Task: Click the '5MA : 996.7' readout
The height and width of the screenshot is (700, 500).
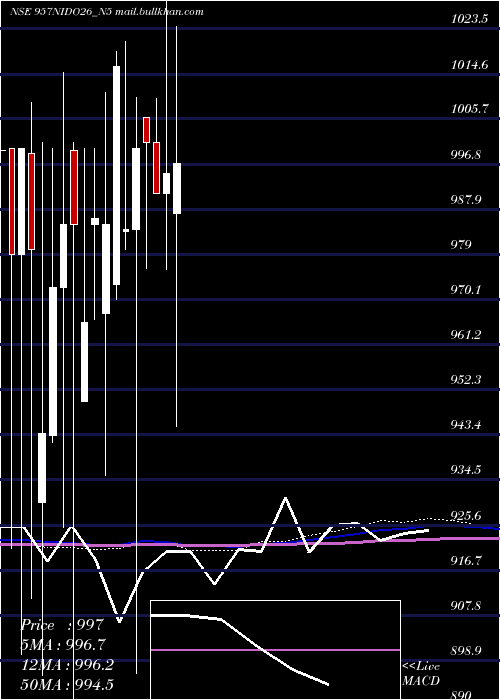Action: pyautogui.click(x=63, y=645)
